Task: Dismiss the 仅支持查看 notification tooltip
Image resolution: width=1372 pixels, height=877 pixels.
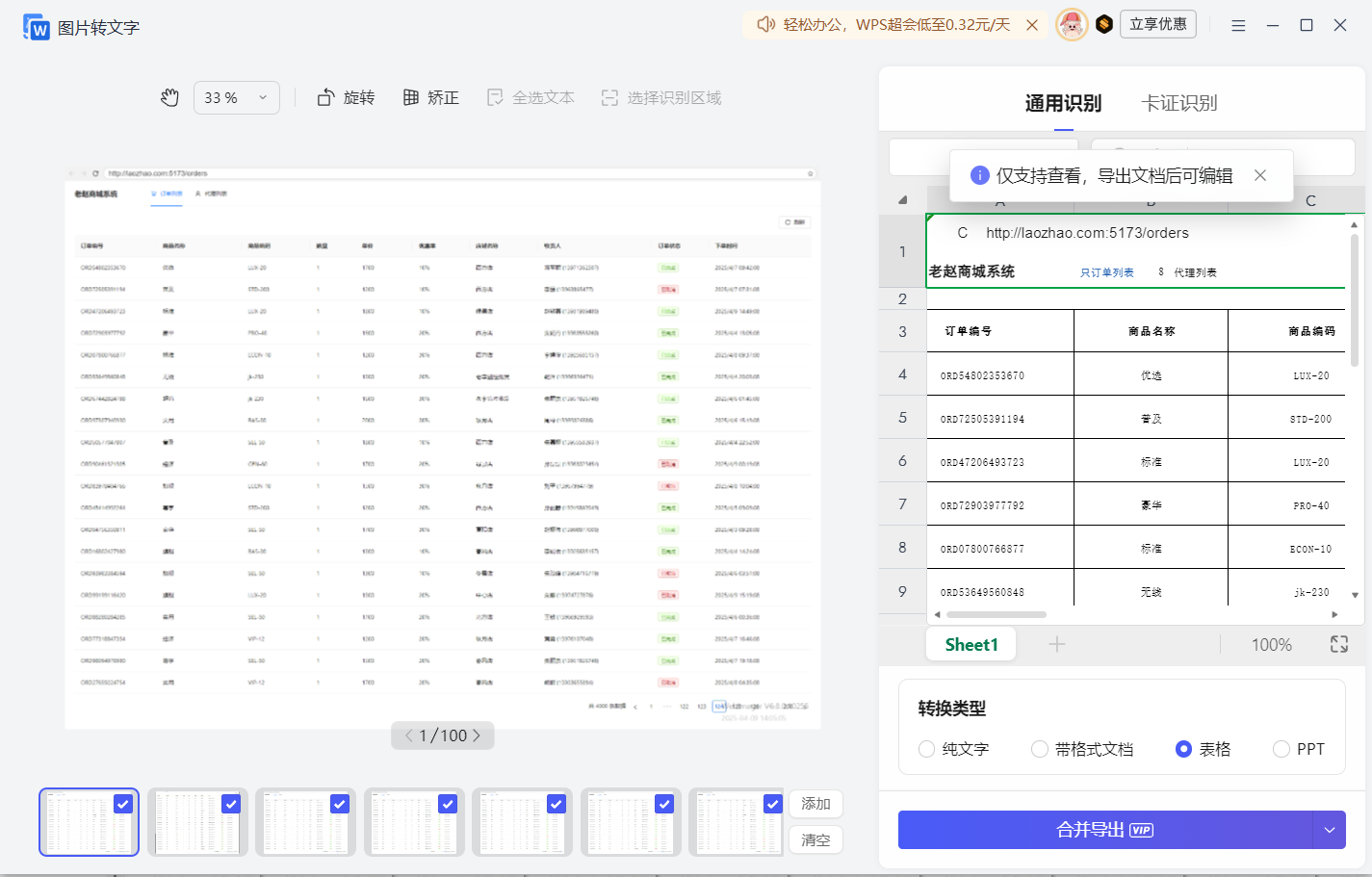Action: point(1260,175)
